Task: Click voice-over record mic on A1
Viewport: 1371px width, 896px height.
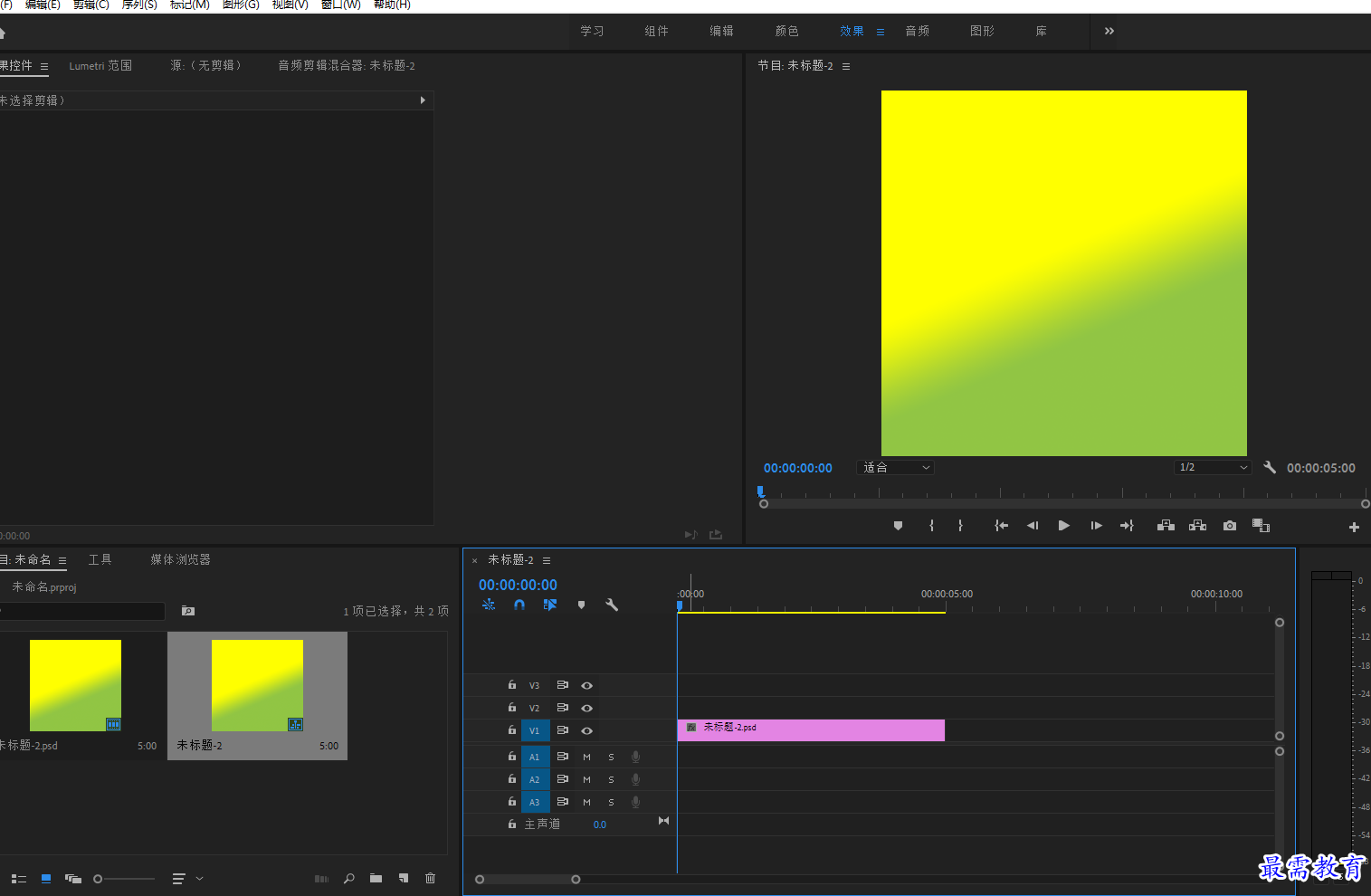Action: (635, 757)
